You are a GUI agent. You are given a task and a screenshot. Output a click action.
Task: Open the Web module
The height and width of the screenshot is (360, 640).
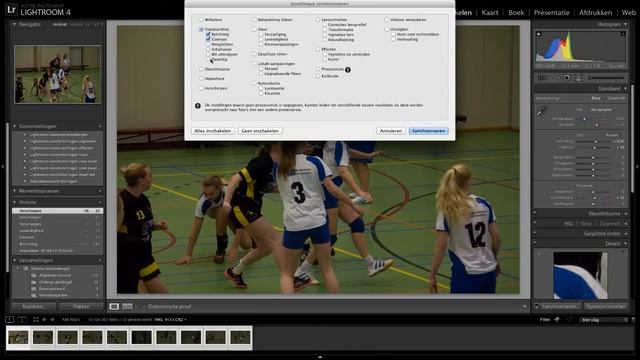pyautogui.click(x=629, y=13)
